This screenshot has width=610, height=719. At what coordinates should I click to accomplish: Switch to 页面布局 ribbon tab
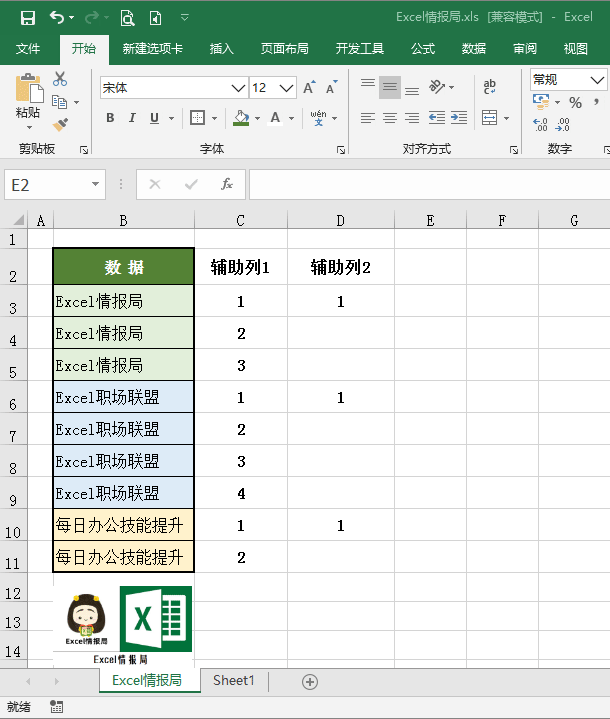coord(284,49)
